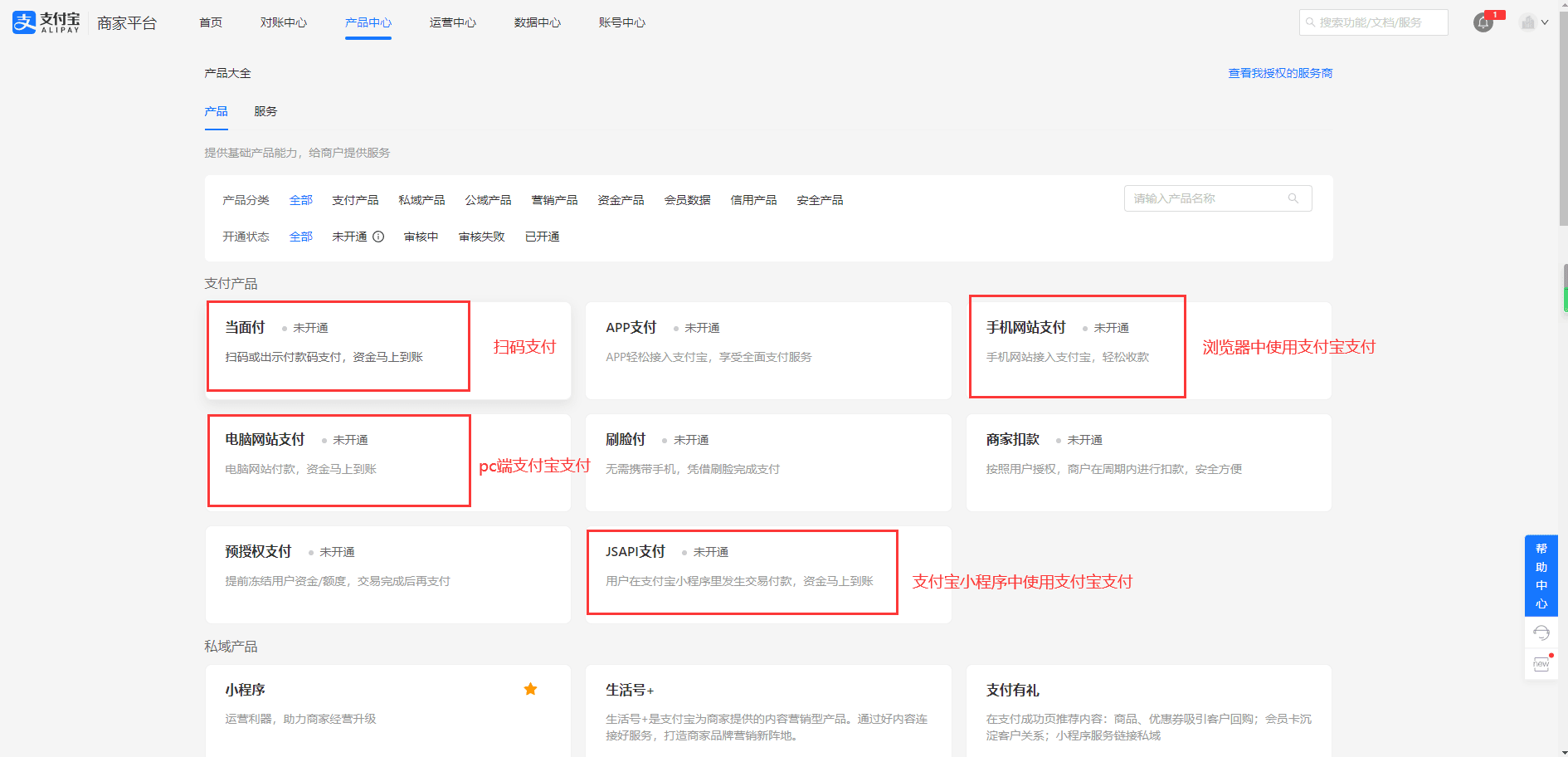Screen dimensions: 1568x757
Task: Open 数据中心 in top navigation
Action: 537,22
